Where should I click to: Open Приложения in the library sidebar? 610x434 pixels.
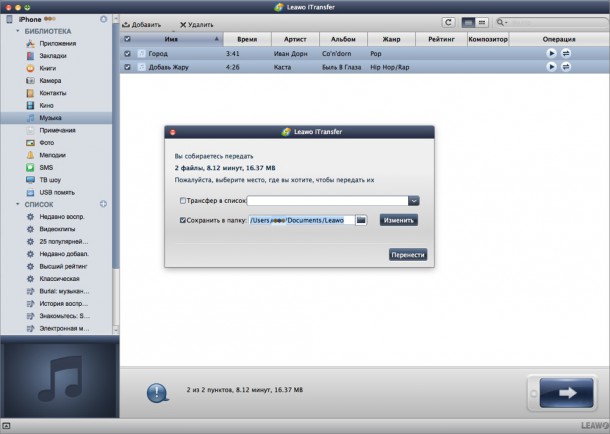pyautogui.click(x=57, y=44)
